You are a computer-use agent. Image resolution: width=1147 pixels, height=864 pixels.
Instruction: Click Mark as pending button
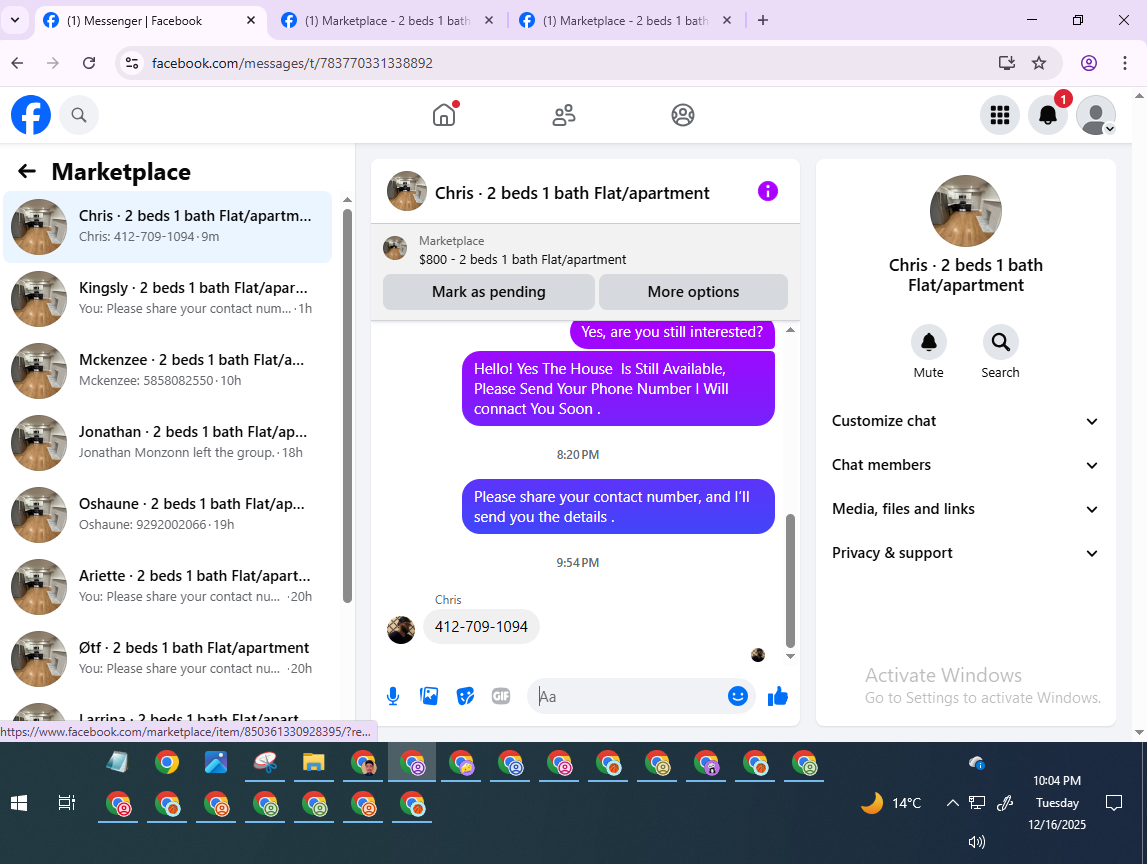click(x=489, y=292)
